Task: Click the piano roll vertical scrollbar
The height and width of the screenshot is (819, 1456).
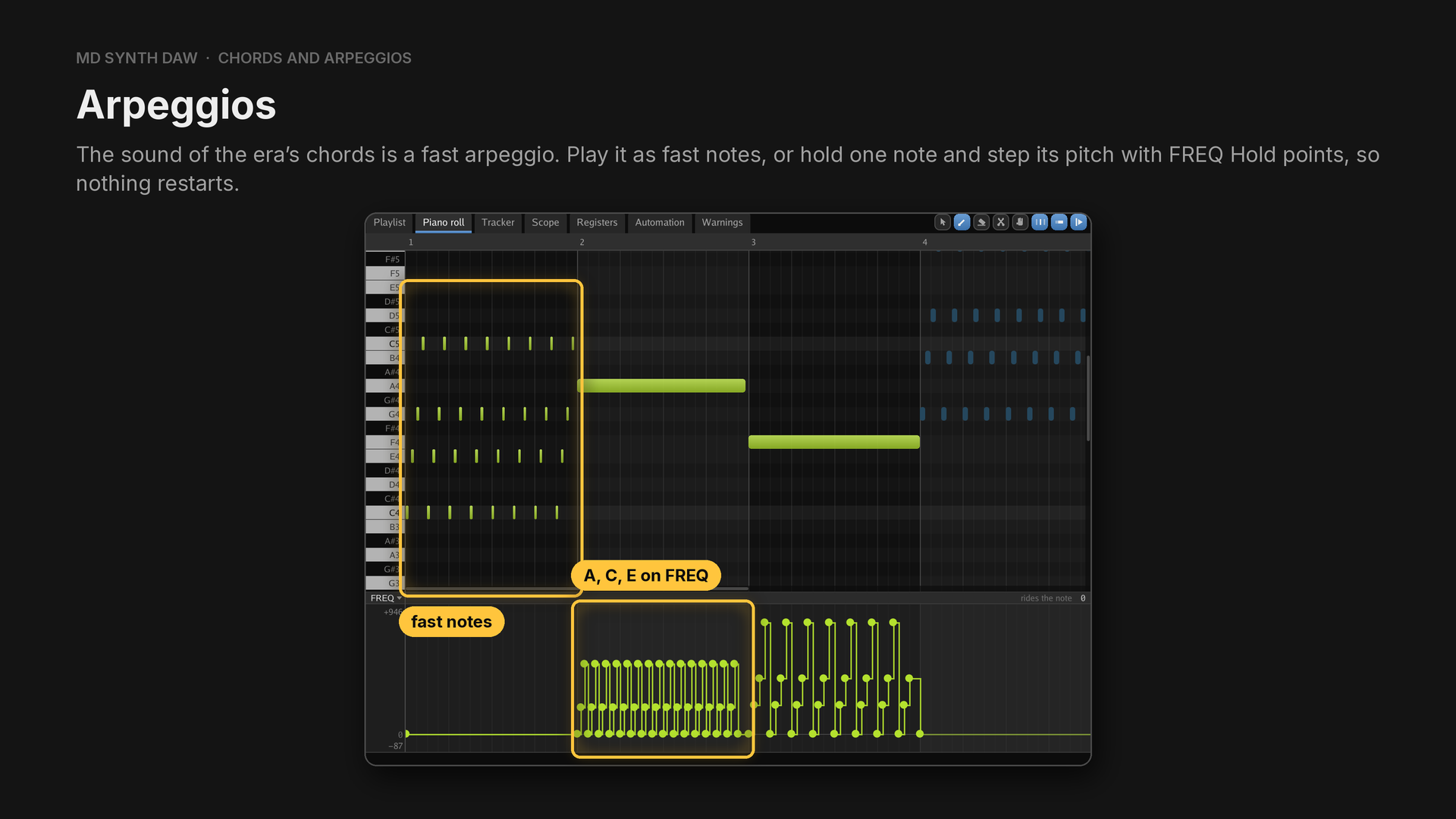Action: click(x=1088, y=398)
